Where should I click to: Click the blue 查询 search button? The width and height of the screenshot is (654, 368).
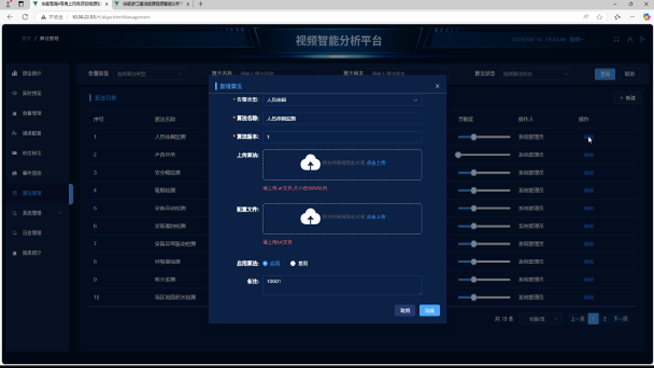coord(605,74)
